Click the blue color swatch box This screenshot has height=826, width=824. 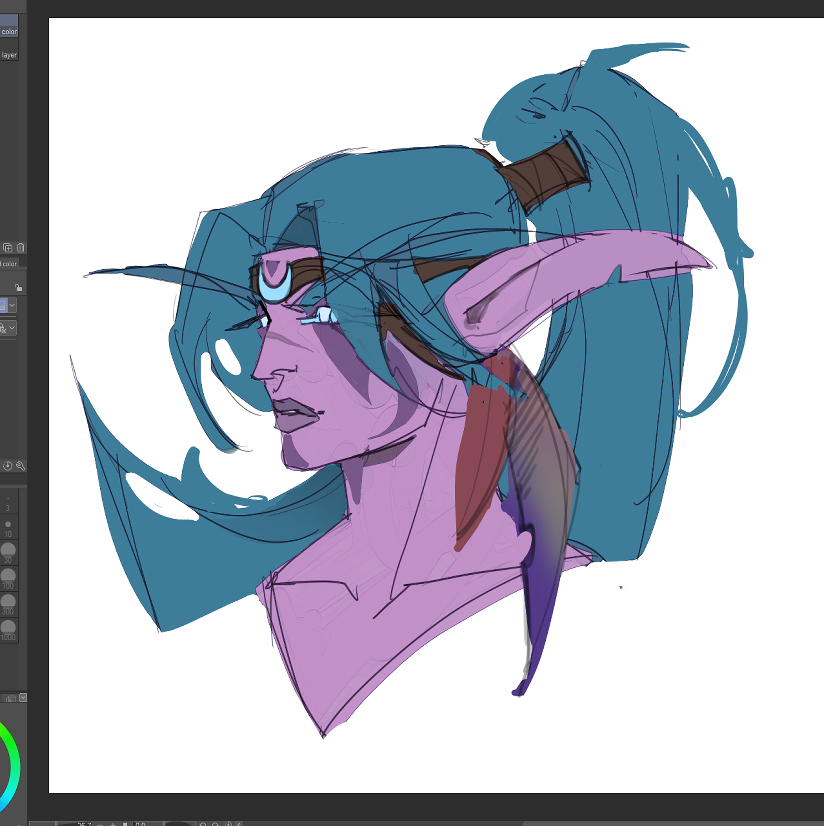coord(3,305)
